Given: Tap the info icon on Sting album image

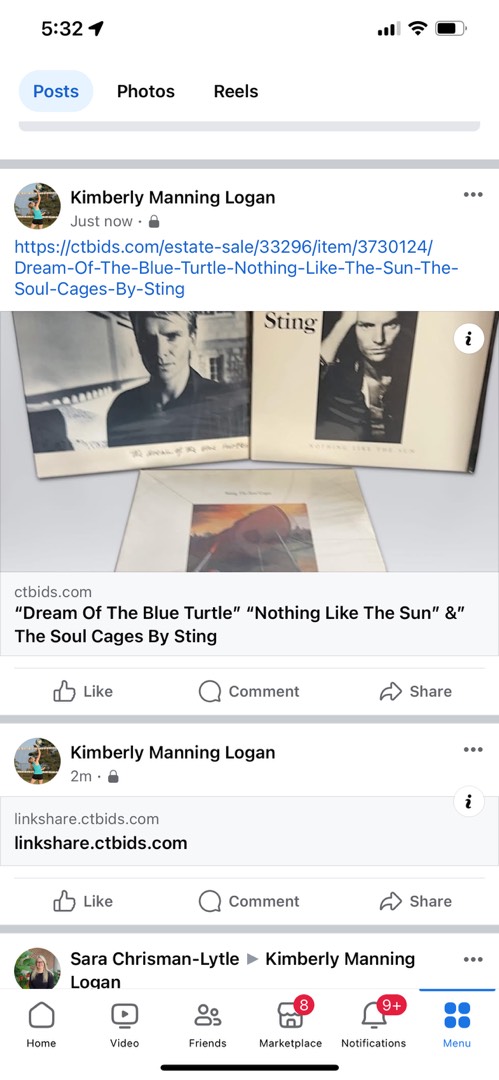Looking at the screenshot, I should [x=469, y=339].
